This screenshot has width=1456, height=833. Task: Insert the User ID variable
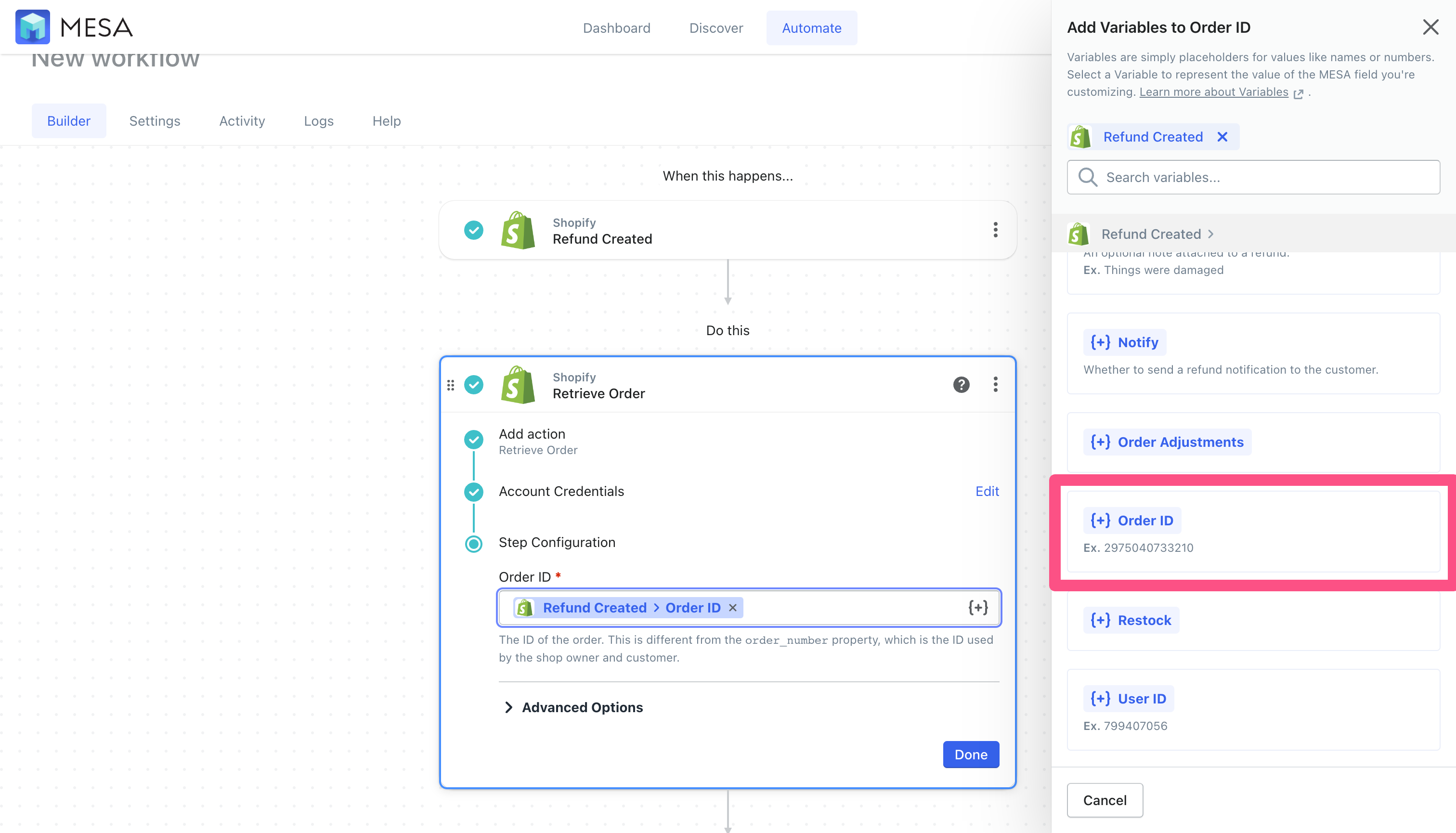point(1128,699)
